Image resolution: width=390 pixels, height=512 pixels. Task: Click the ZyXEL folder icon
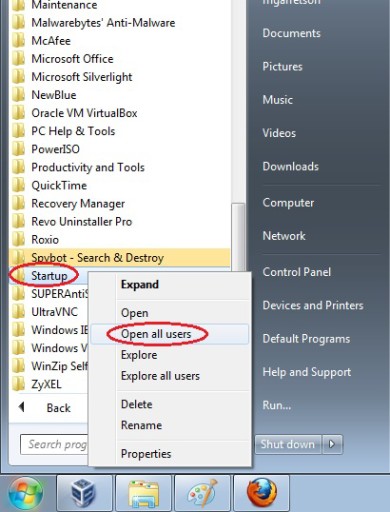point(18,384)
